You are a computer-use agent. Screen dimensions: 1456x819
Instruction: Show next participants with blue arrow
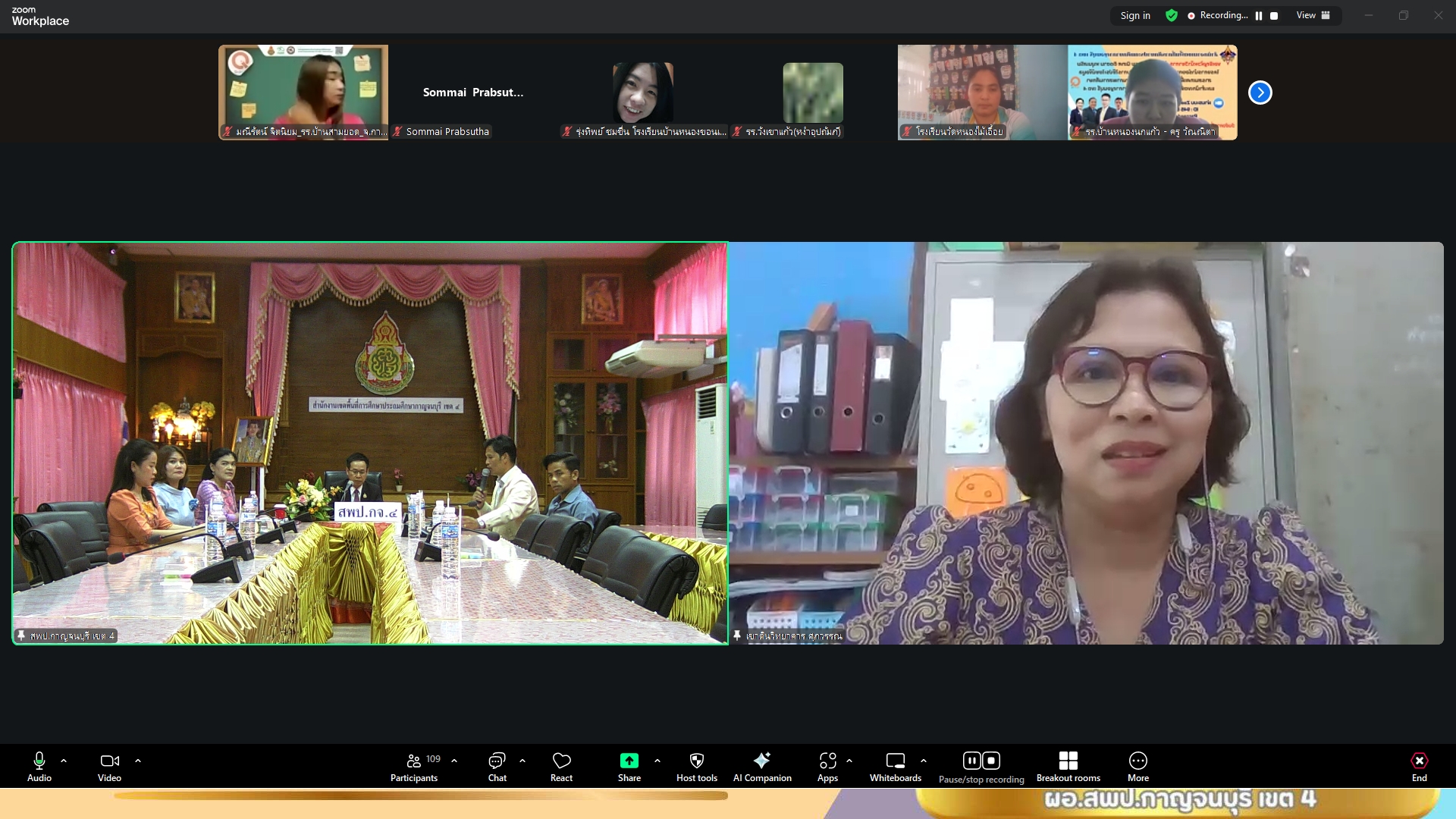tap(1260, 93)
